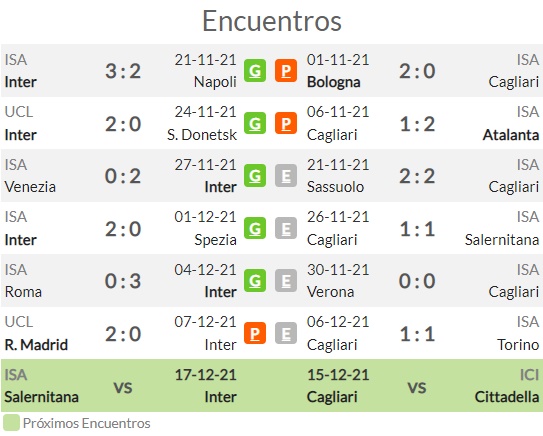The image size is (543, 436).
Task: Click green G badge for Roma–Inter match
Action: coord(255,281)
